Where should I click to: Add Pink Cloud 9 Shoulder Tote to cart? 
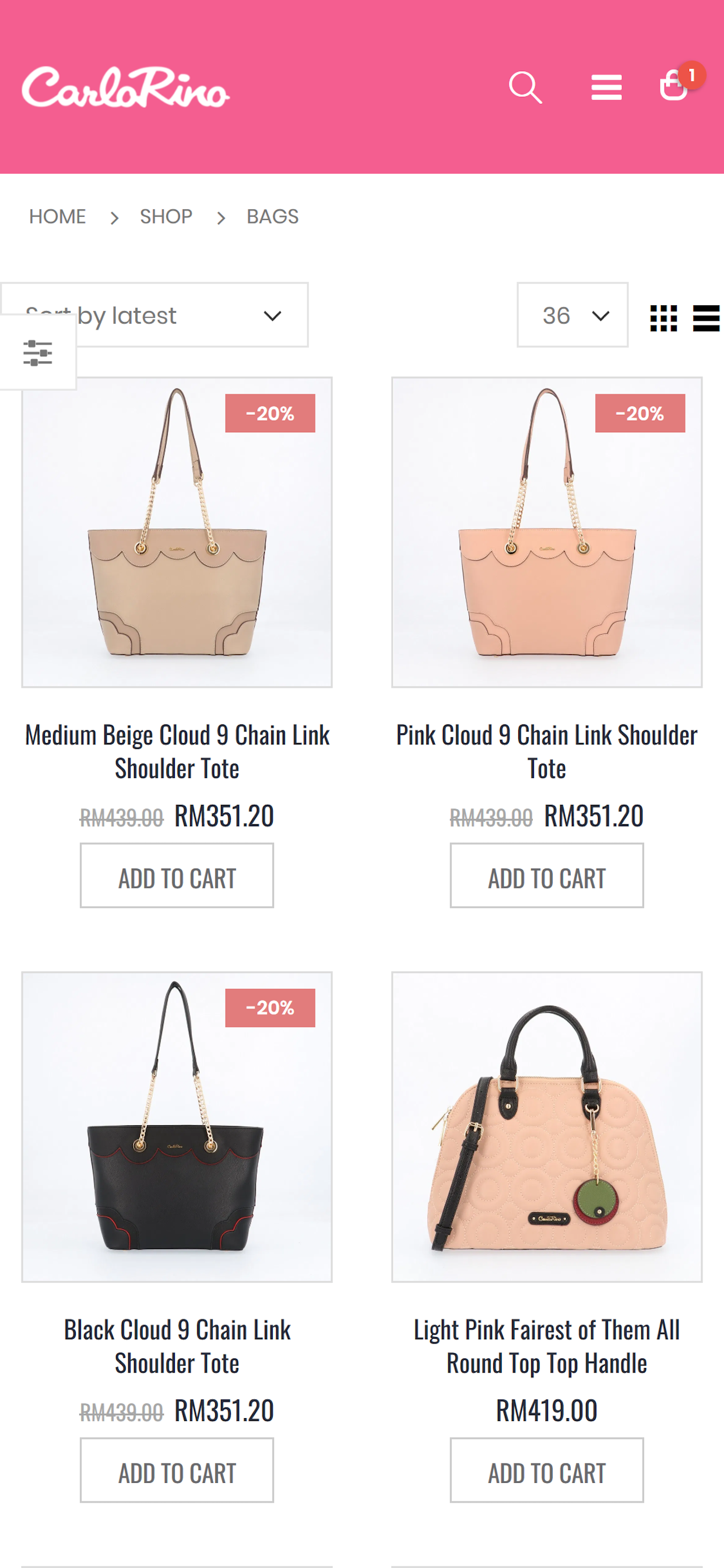coord(546,876)
